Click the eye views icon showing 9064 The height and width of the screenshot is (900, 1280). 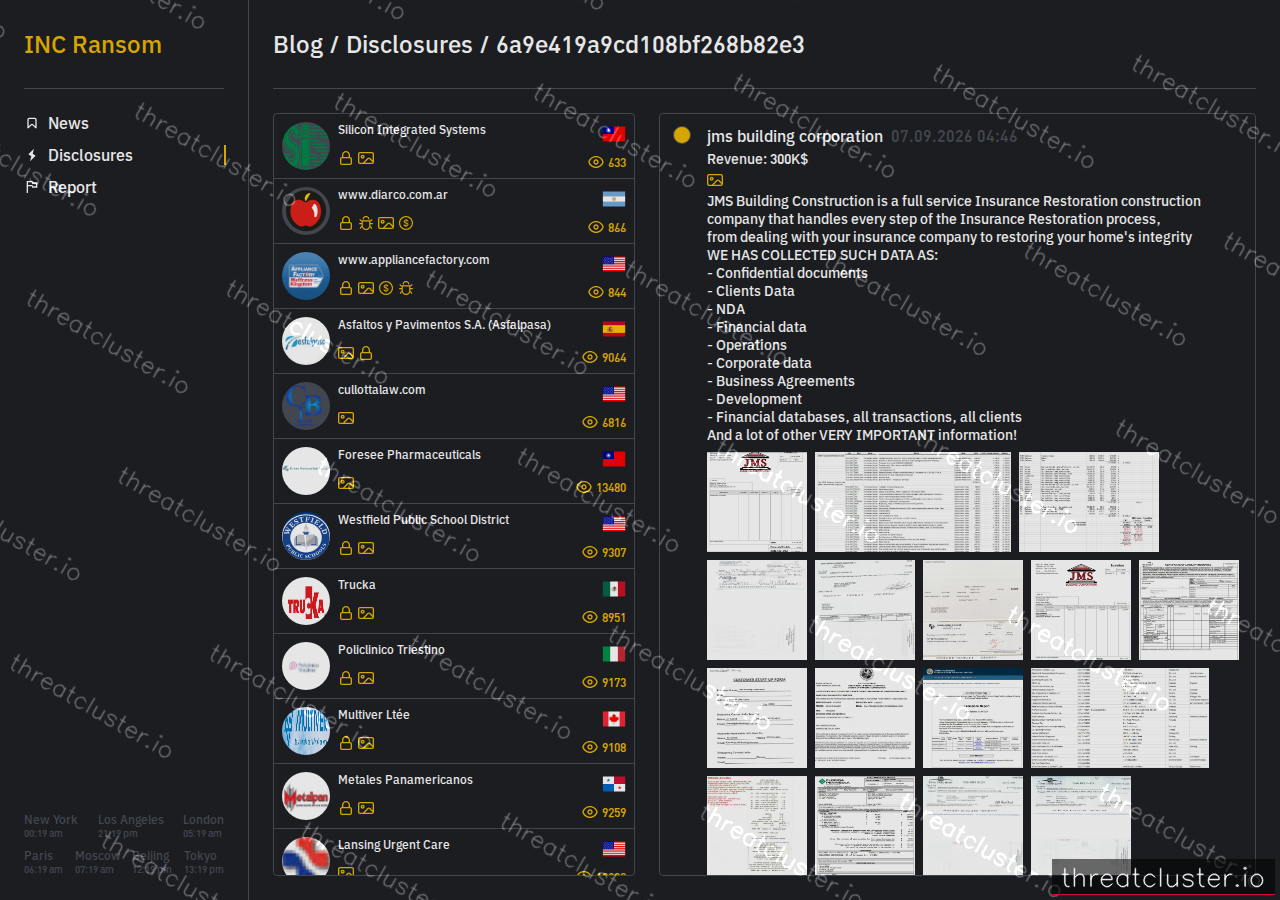590,357
